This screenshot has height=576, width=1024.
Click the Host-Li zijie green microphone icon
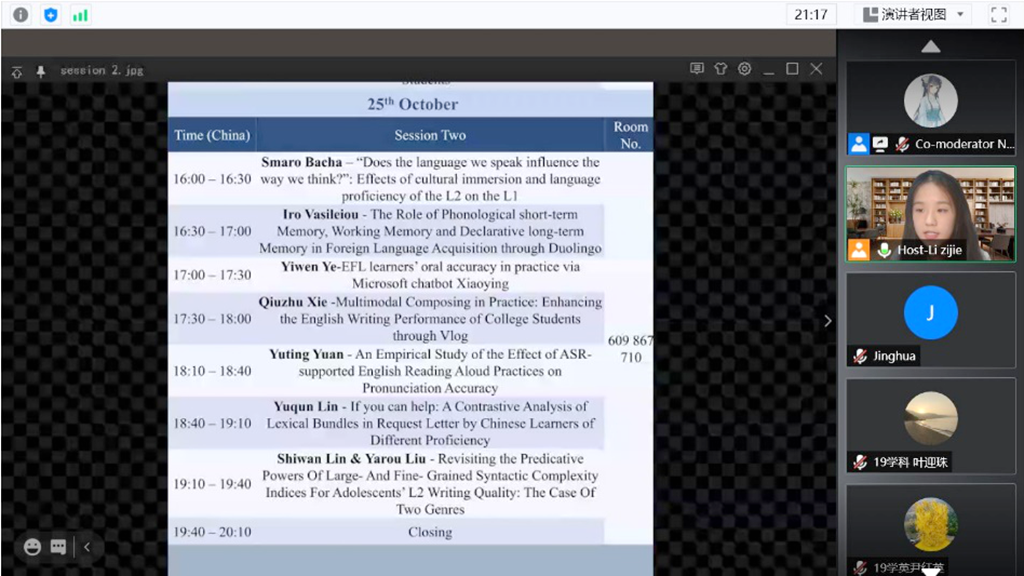coord(884,250)
